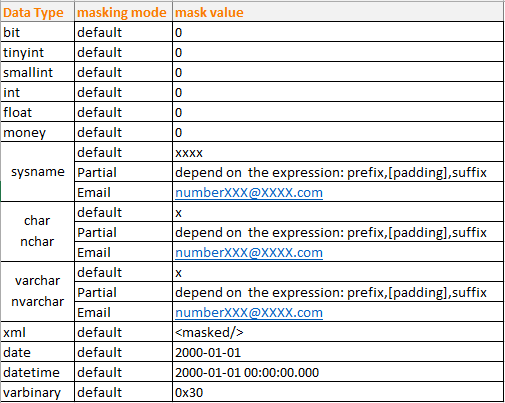The image size is (505, 403).
Task: Open the varchar nvarchar Email link
Action: click(x=249, y=313)
